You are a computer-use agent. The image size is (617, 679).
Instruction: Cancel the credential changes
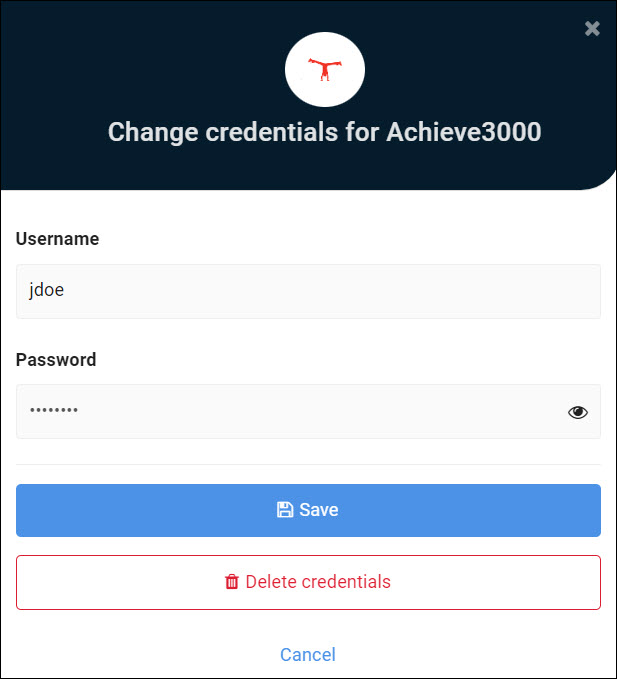(x=308, y=654)
